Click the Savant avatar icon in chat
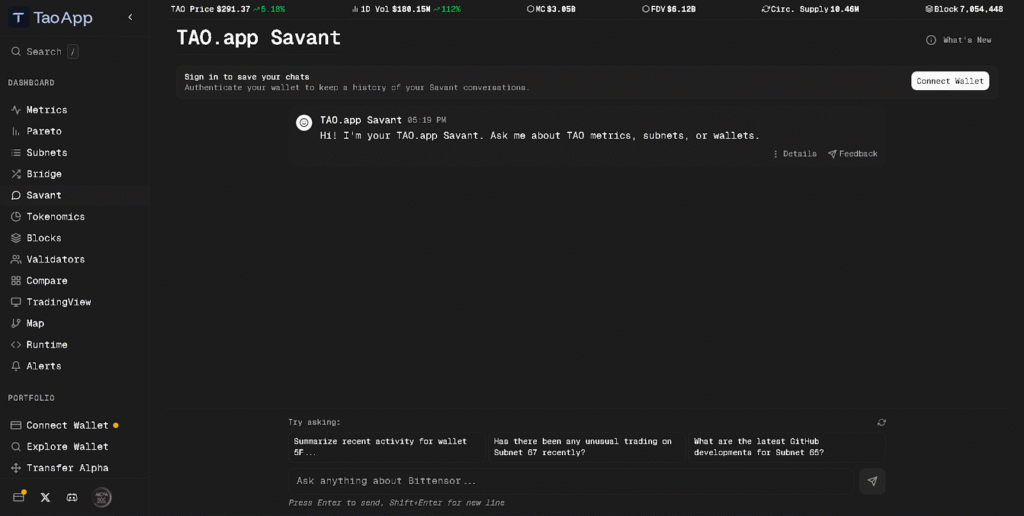The height and width of the screenshot is (516, 1024). (x=304, y=122)
